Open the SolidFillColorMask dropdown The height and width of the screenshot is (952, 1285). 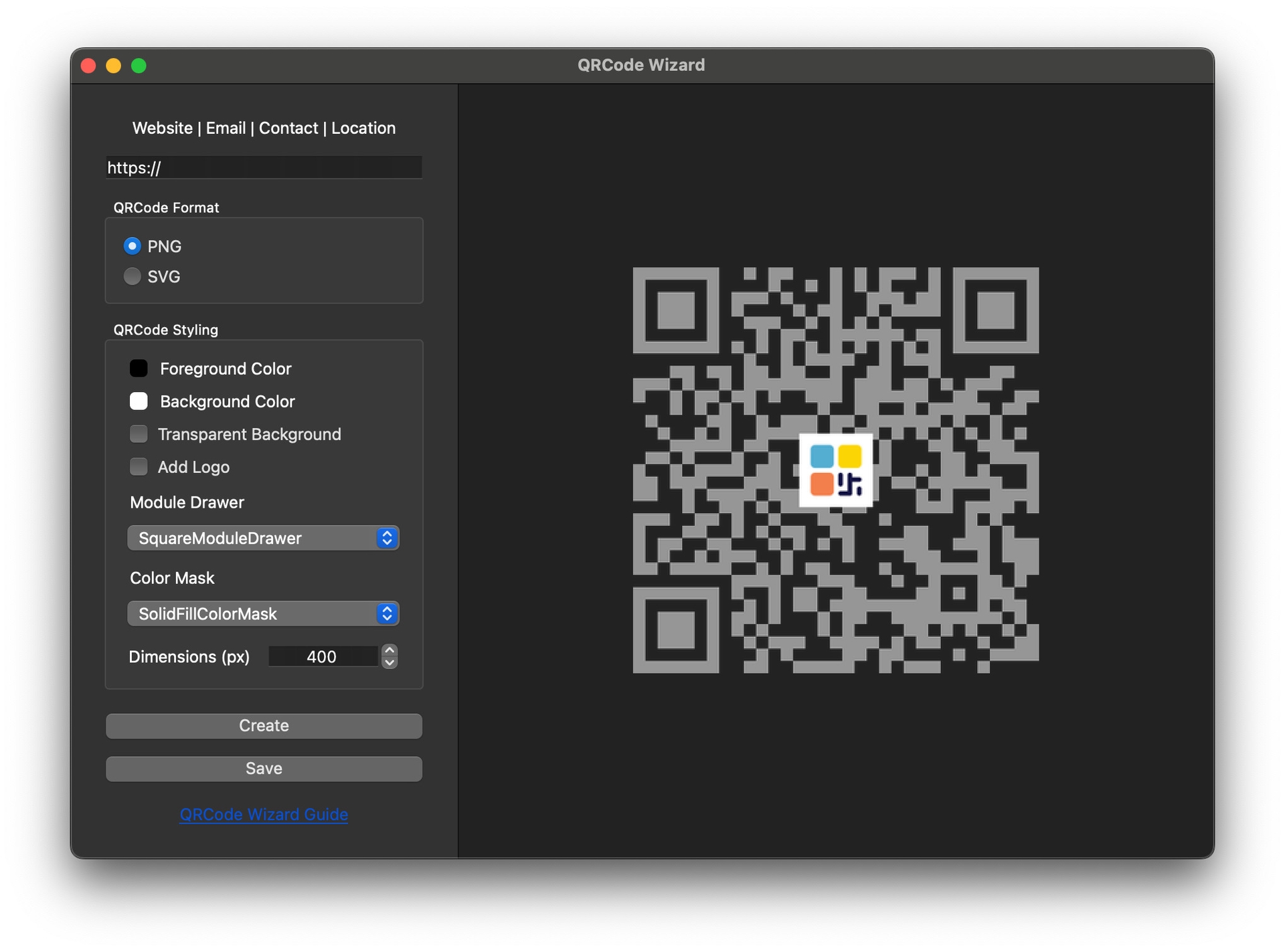[x=263, y=614]
